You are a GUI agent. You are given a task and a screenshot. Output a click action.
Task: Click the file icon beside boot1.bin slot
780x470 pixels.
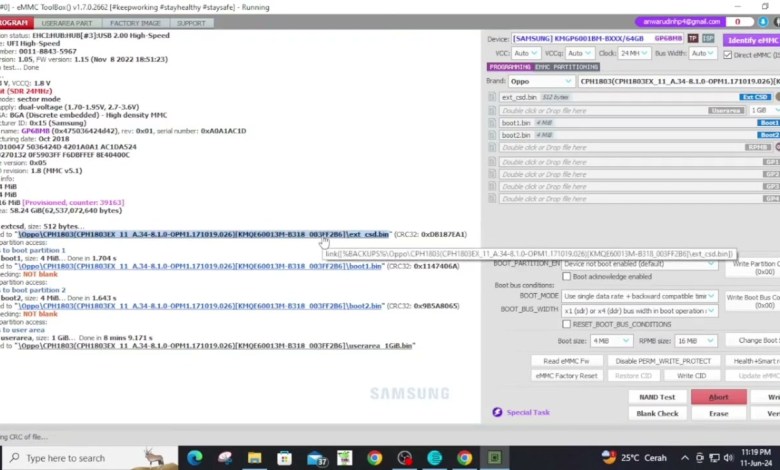(x=492, y=122)
